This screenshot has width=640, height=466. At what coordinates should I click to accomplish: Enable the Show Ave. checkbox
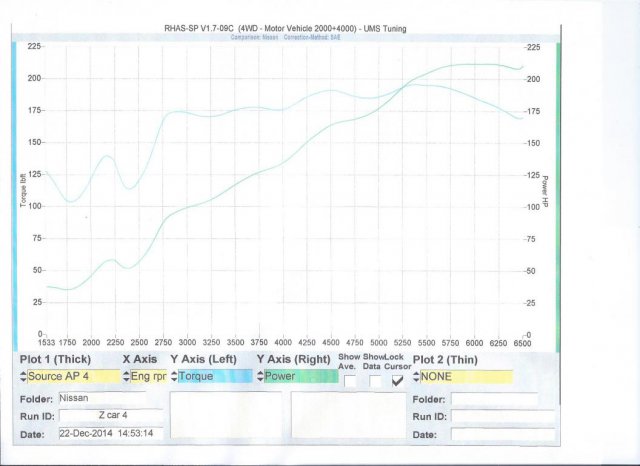coord(350,381)
